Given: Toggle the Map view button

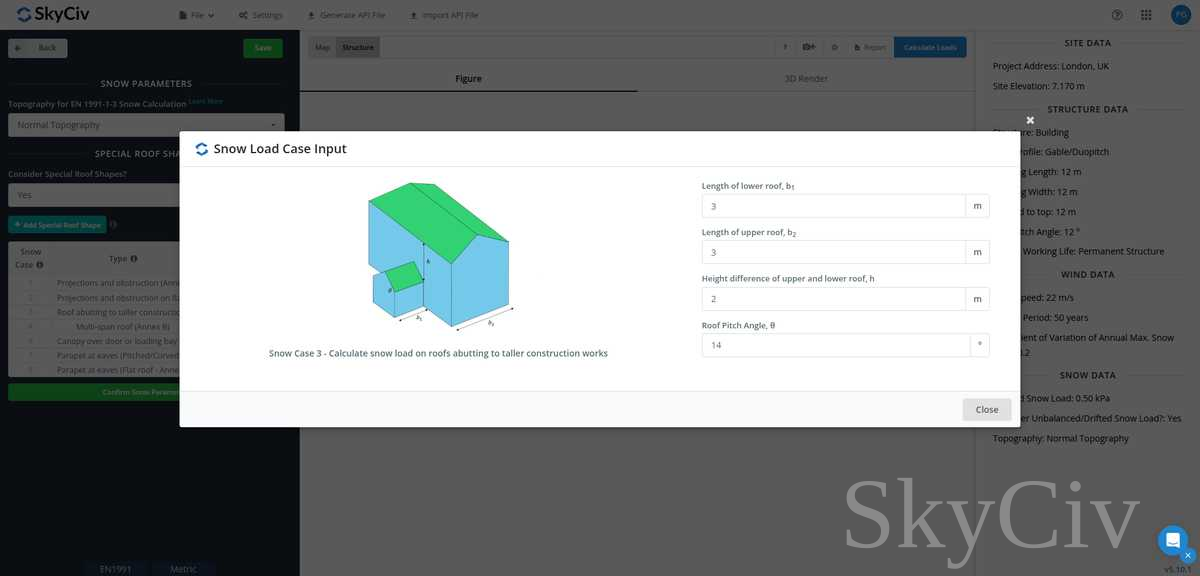Looking at the screenshot, I should tap(322, 47).
